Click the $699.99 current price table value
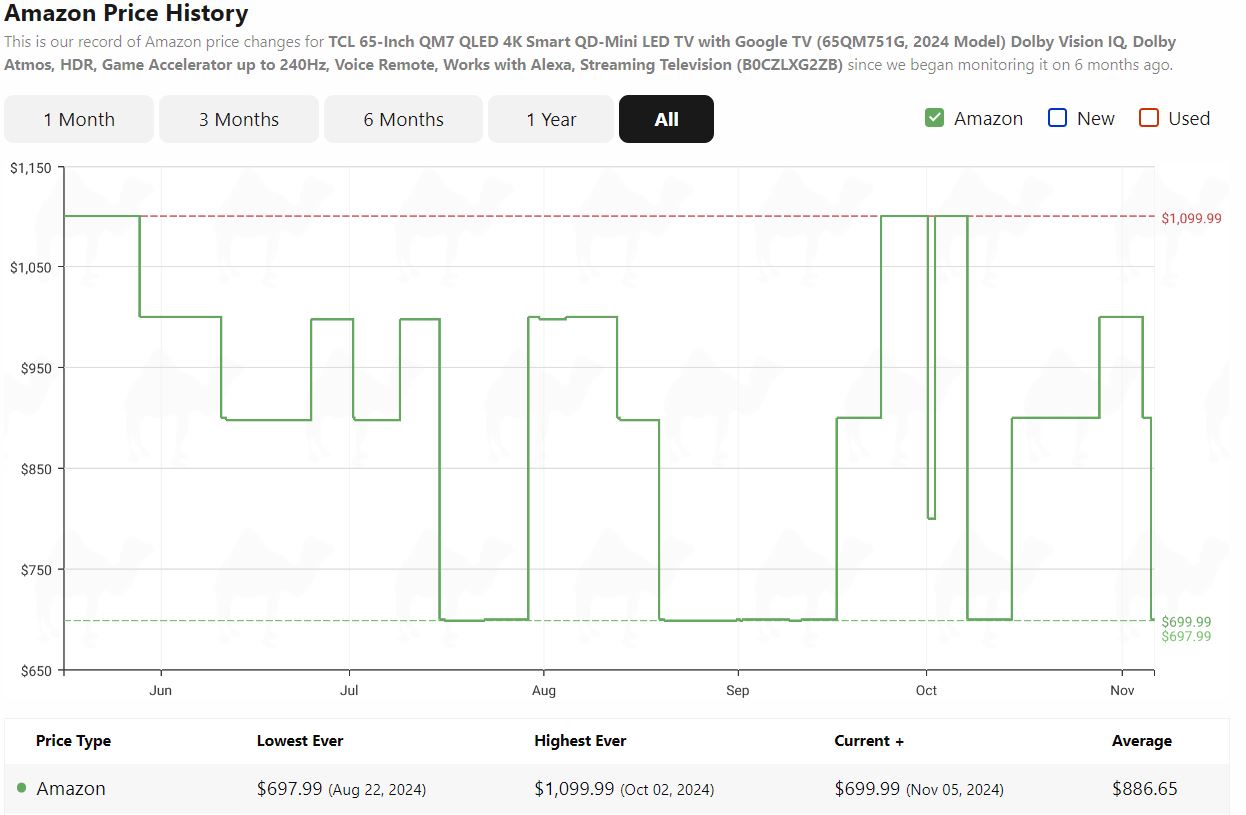1246x815 pixels. click(867, 789)
